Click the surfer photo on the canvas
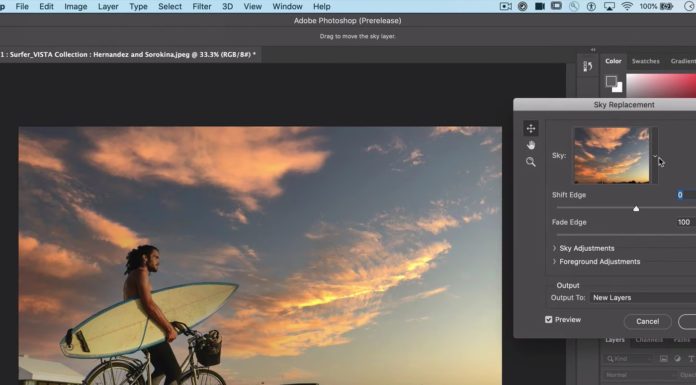696x385 pixels. [260, 256]
